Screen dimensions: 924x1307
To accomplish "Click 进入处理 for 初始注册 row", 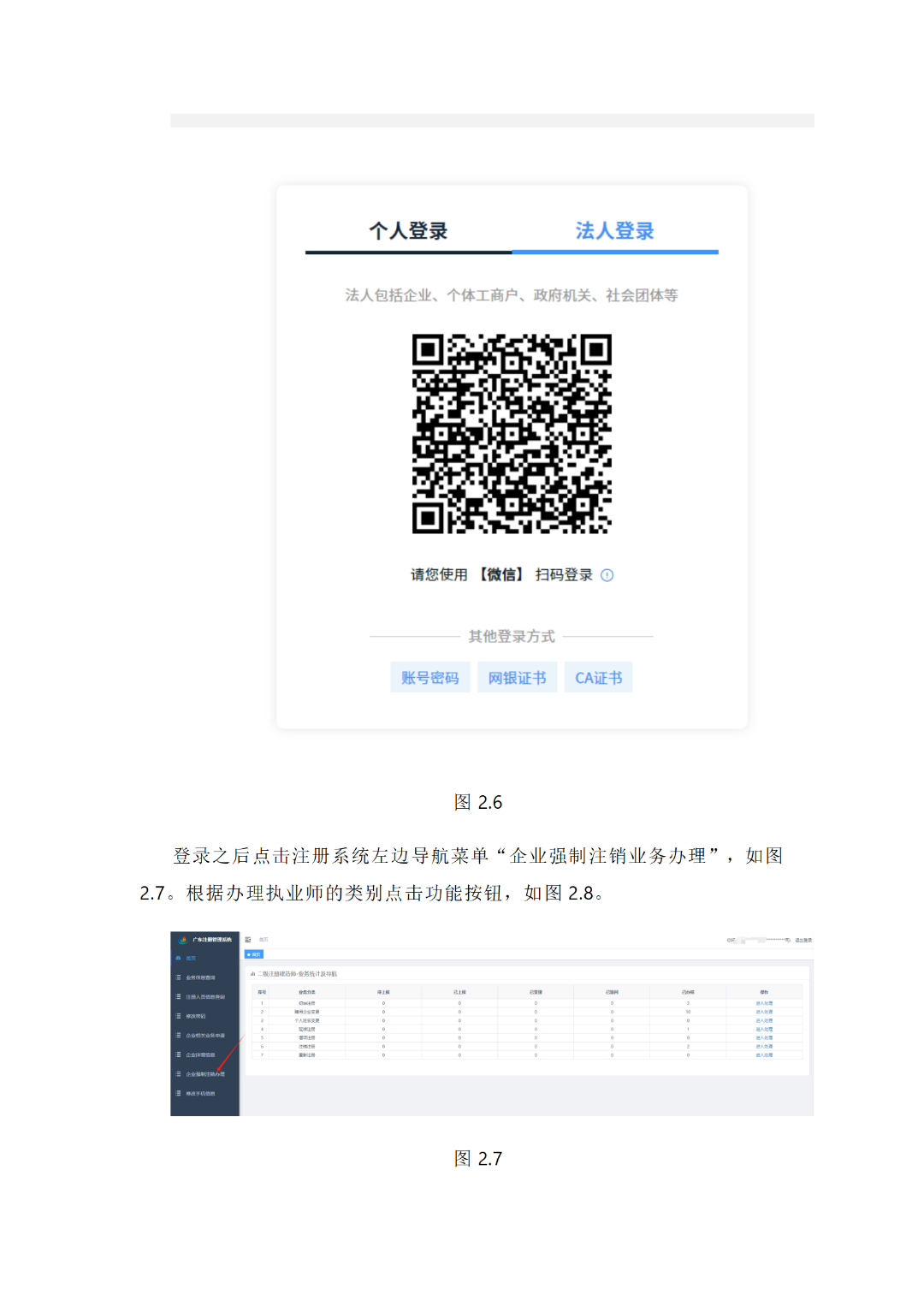I will [764, 1003].
